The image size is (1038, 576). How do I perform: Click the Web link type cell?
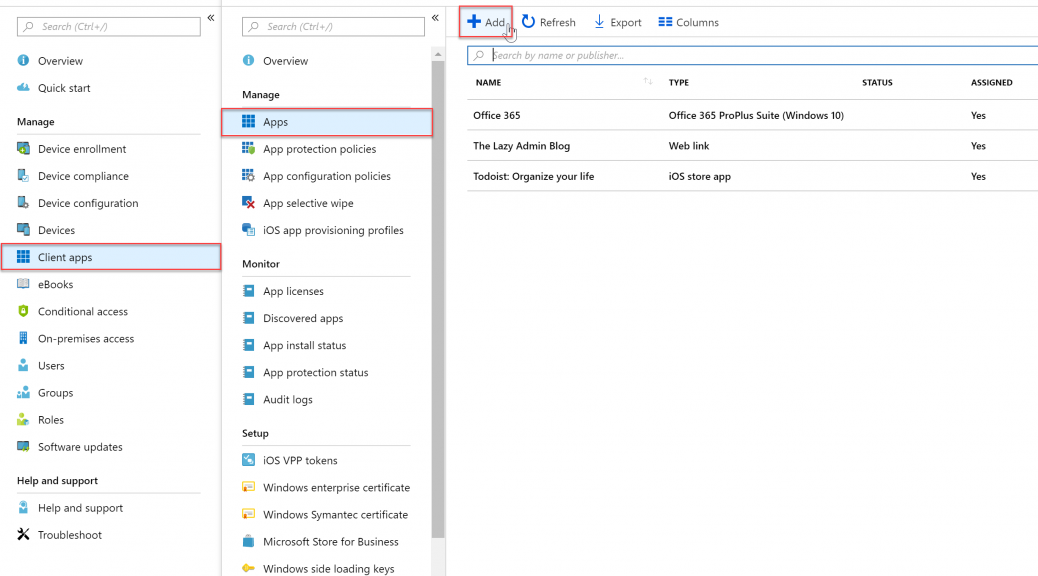pyautogui.click(x=688, y=146)
